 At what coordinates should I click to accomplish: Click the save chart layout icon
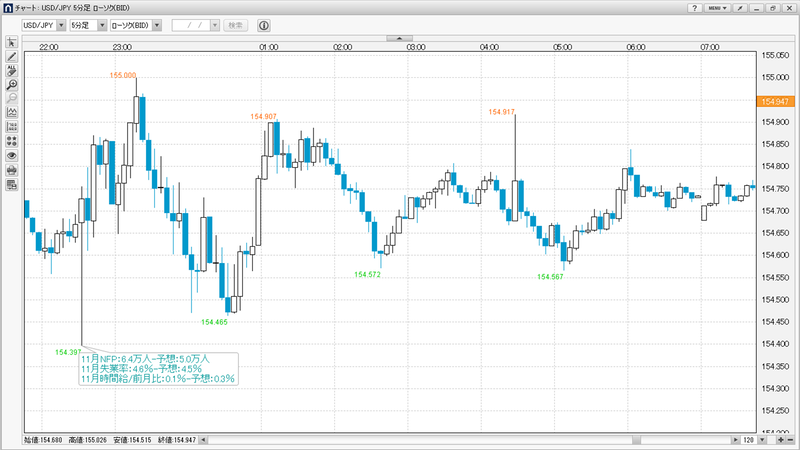pyautogui.click(x=11, y=185)
